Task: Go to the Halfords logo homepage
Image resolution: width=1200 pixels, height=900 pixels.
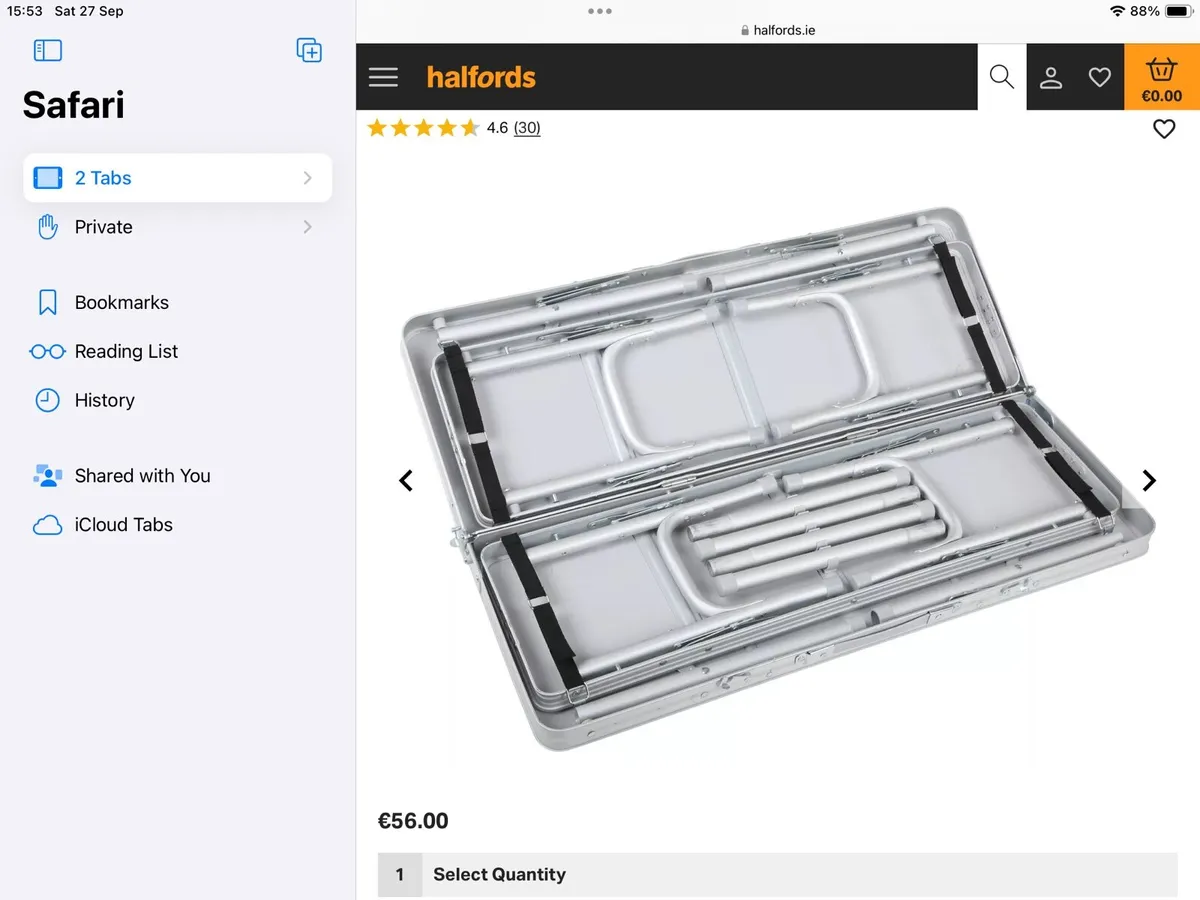Action: [481, 77]
